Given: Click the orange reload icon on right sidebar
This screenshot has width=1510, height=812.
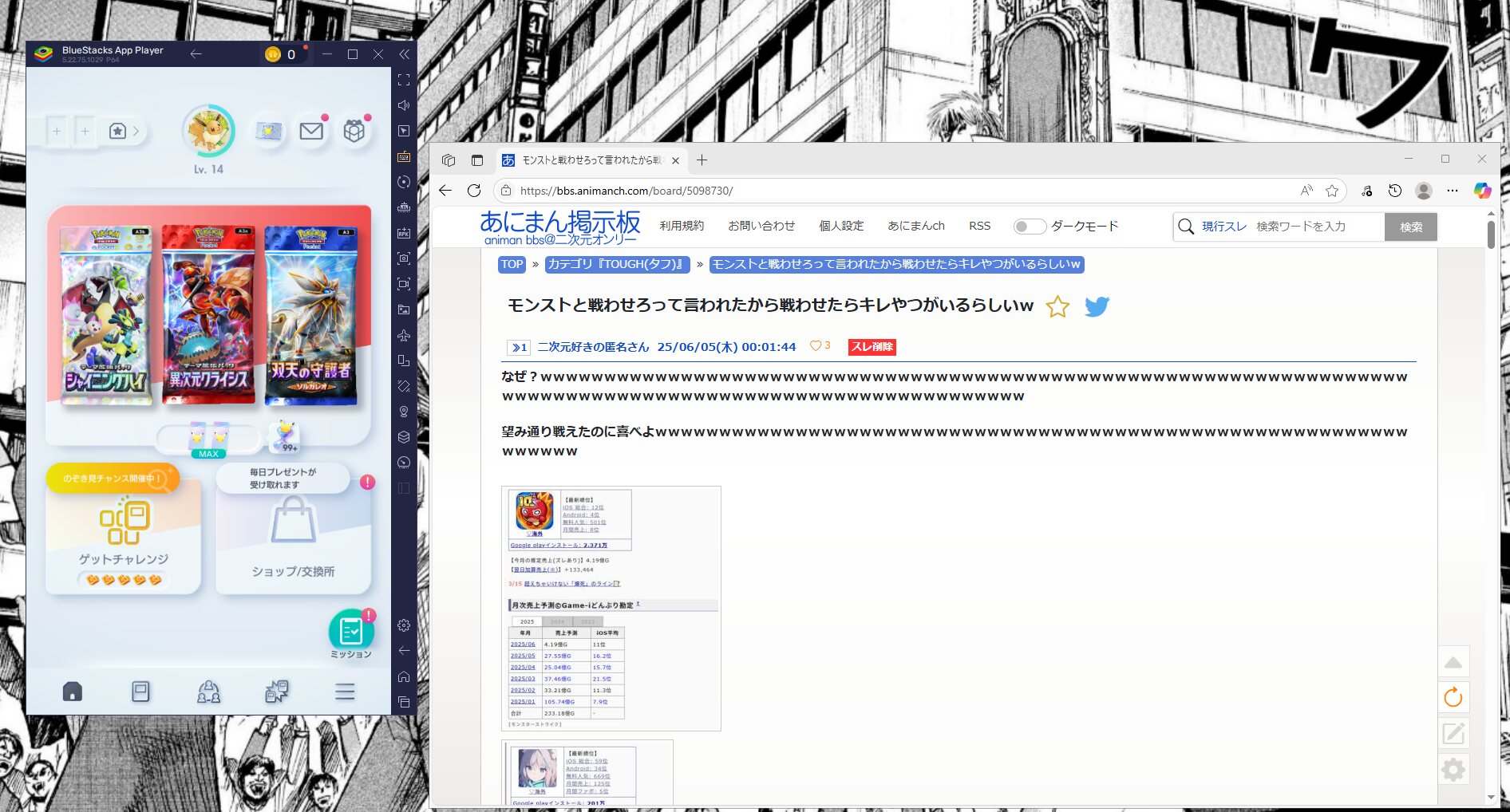Looking at the screenshot, I should click(1453, 698).
